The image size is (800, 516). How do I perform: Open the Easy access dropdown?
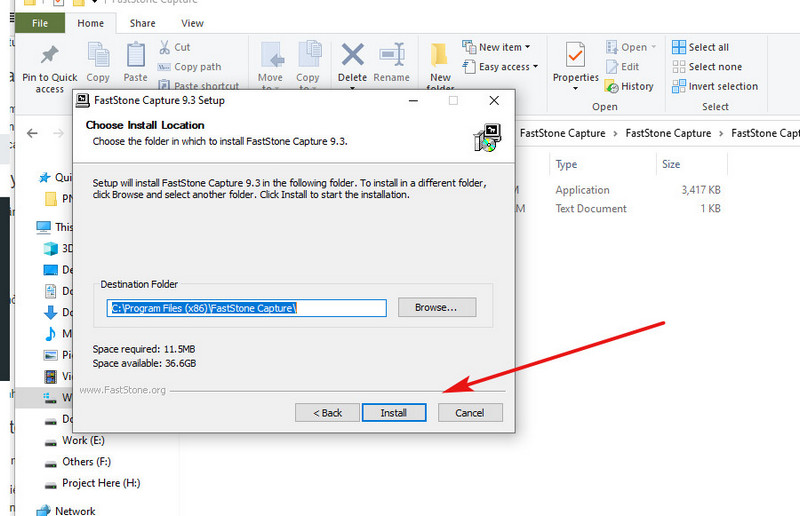click(x=500, y=67)
